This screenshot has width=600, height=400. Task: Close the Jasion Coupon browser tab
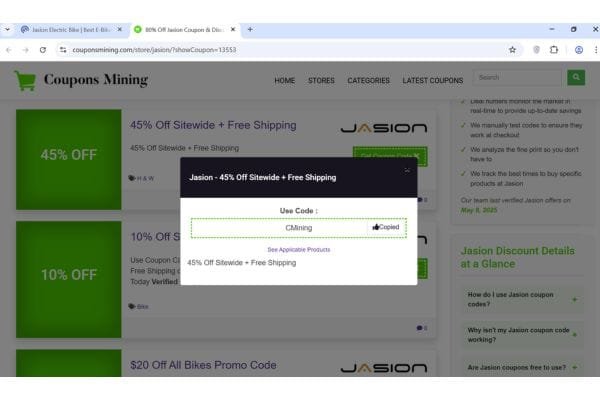coord(233,29)
